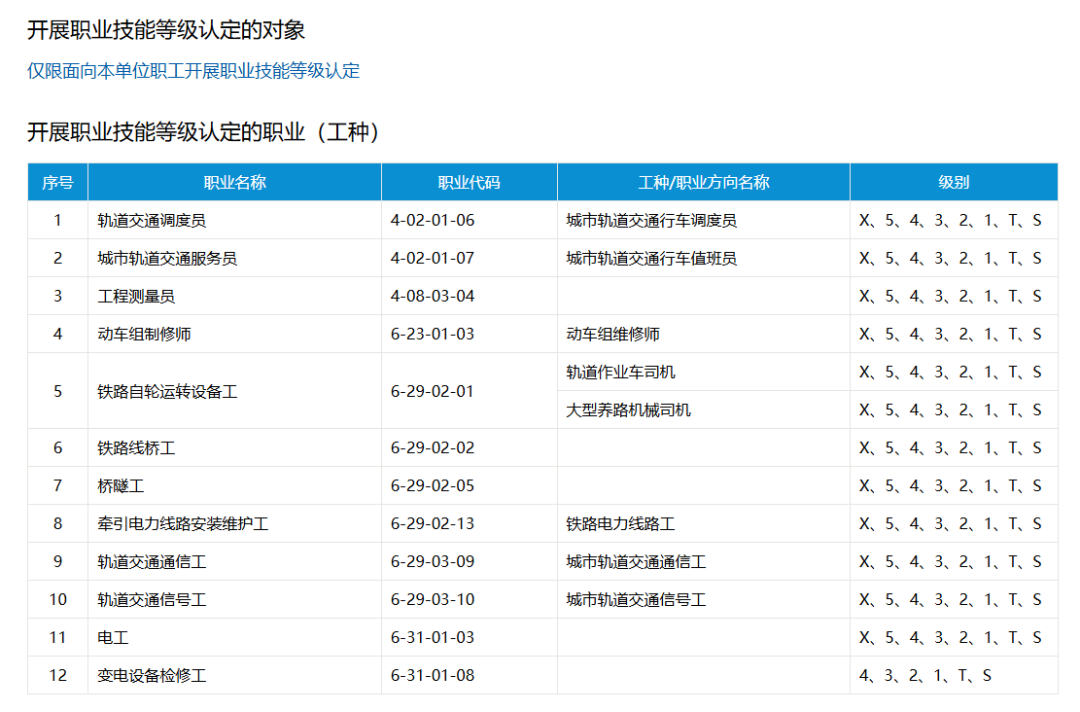
Task: Click the code 6-29-02-05
Action: tap(433, 485)
